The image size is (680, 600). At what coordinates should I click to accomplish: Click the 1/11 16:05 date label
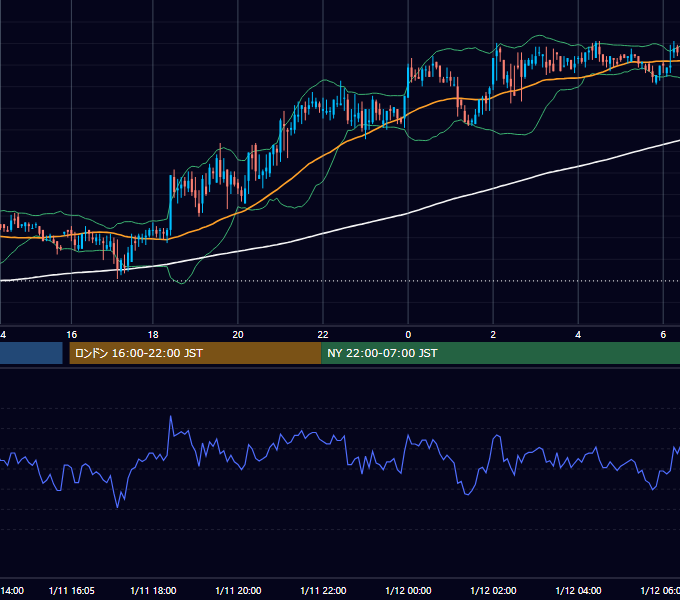(72, 591)
